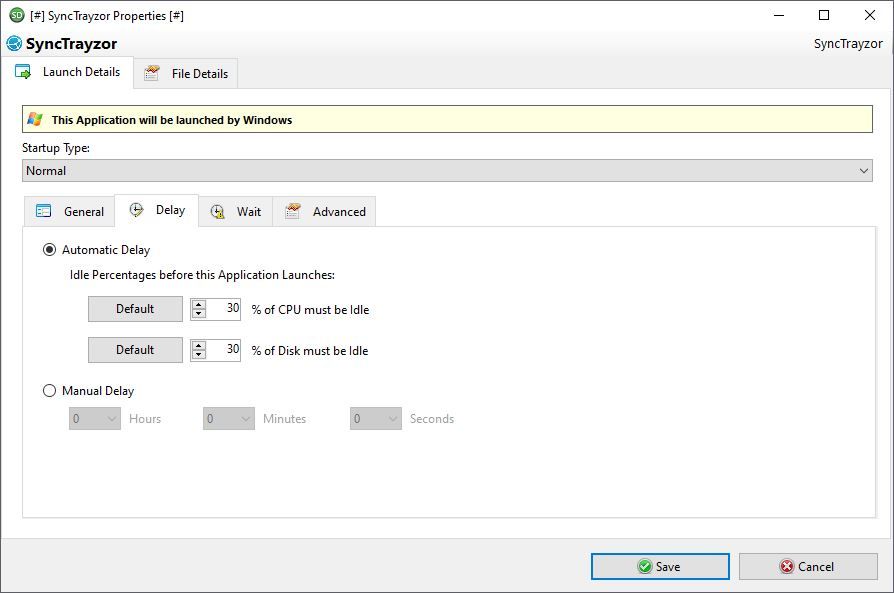Click the green checkmark icon inside Save
894x593 pixels.
(x=643, y=566)
